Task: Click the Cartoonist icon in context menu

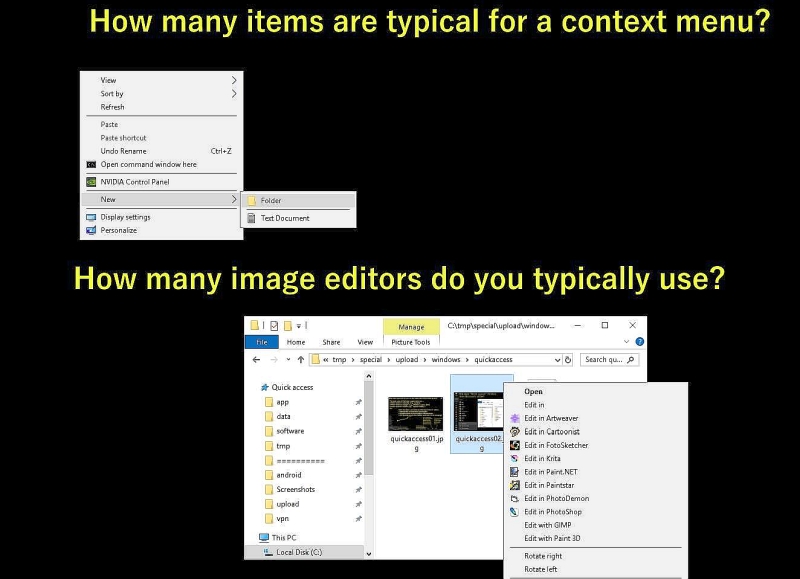Action: pyautogui.click(x=515, y=432)
